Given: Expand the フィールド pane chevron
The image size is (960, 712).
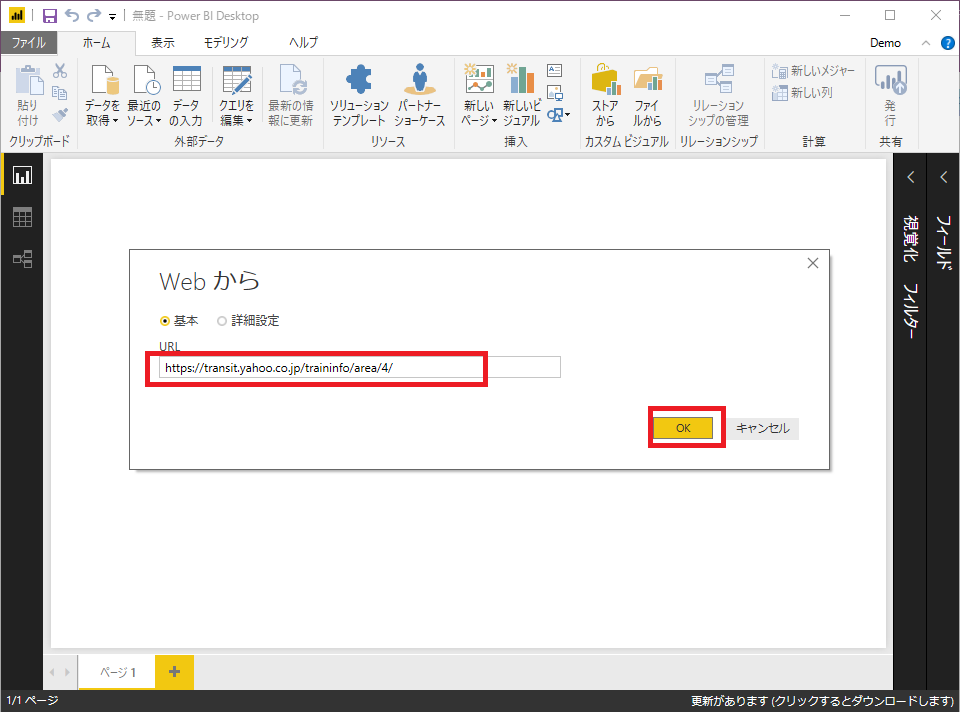Looking at the screenshot, I should pyautogui.click(x=943, y=177).
